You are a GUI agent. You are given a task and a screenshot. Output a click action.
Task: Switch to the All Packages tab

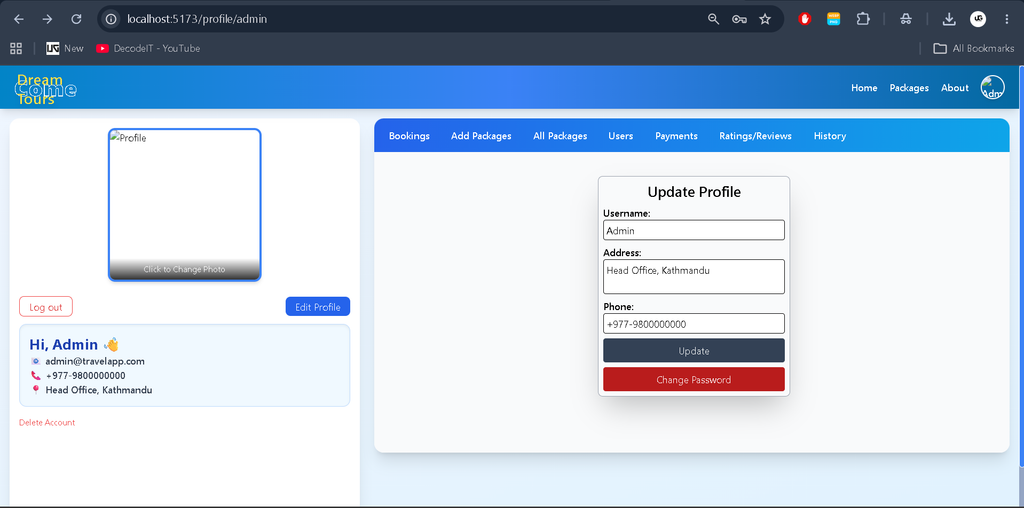560,136
